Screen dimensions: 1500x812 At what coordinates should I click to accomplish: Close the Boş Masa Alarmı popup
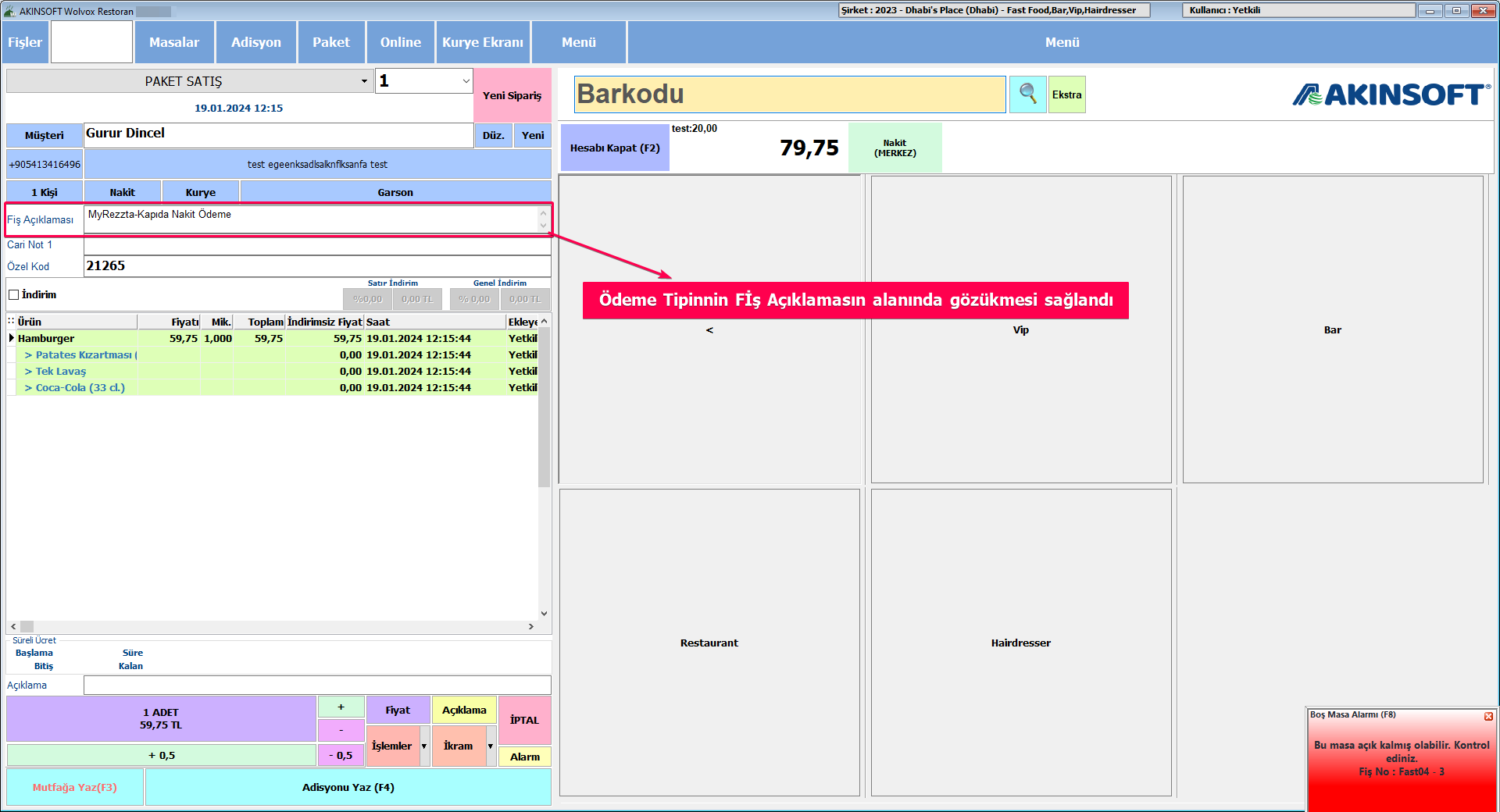[1488, 716]
